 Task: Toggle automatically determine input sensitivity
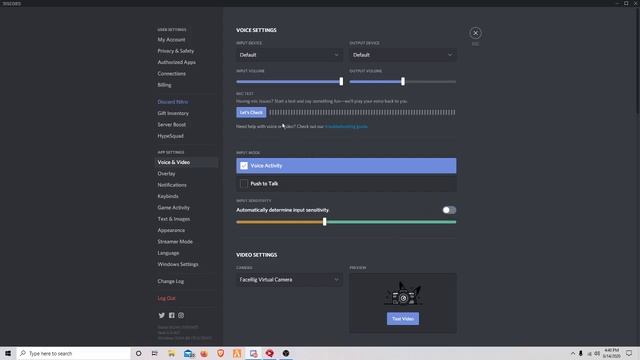pyautogui.click(x=449, y=210)
